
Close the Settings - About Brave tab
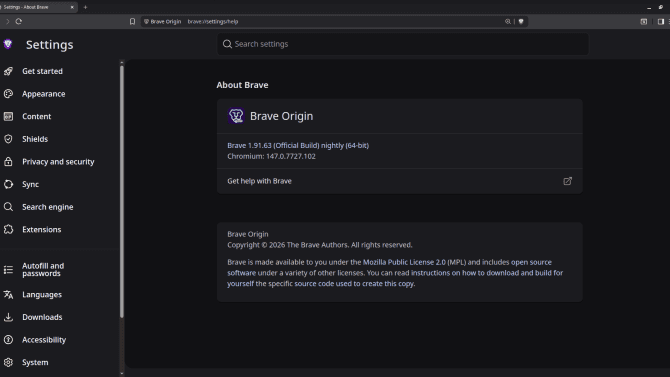(x=72, y=7)
